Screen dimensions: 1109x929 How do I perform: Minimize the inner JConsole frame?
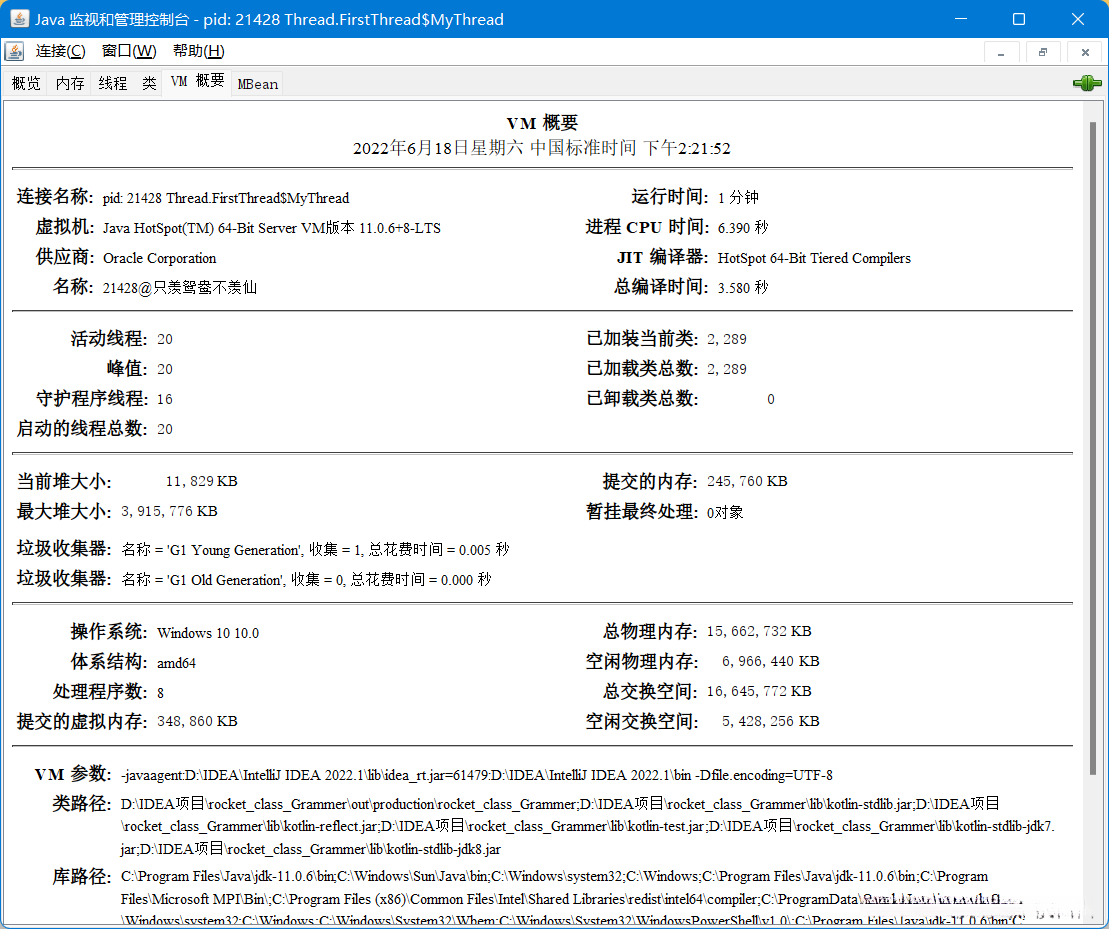(x=1001, y=52)
